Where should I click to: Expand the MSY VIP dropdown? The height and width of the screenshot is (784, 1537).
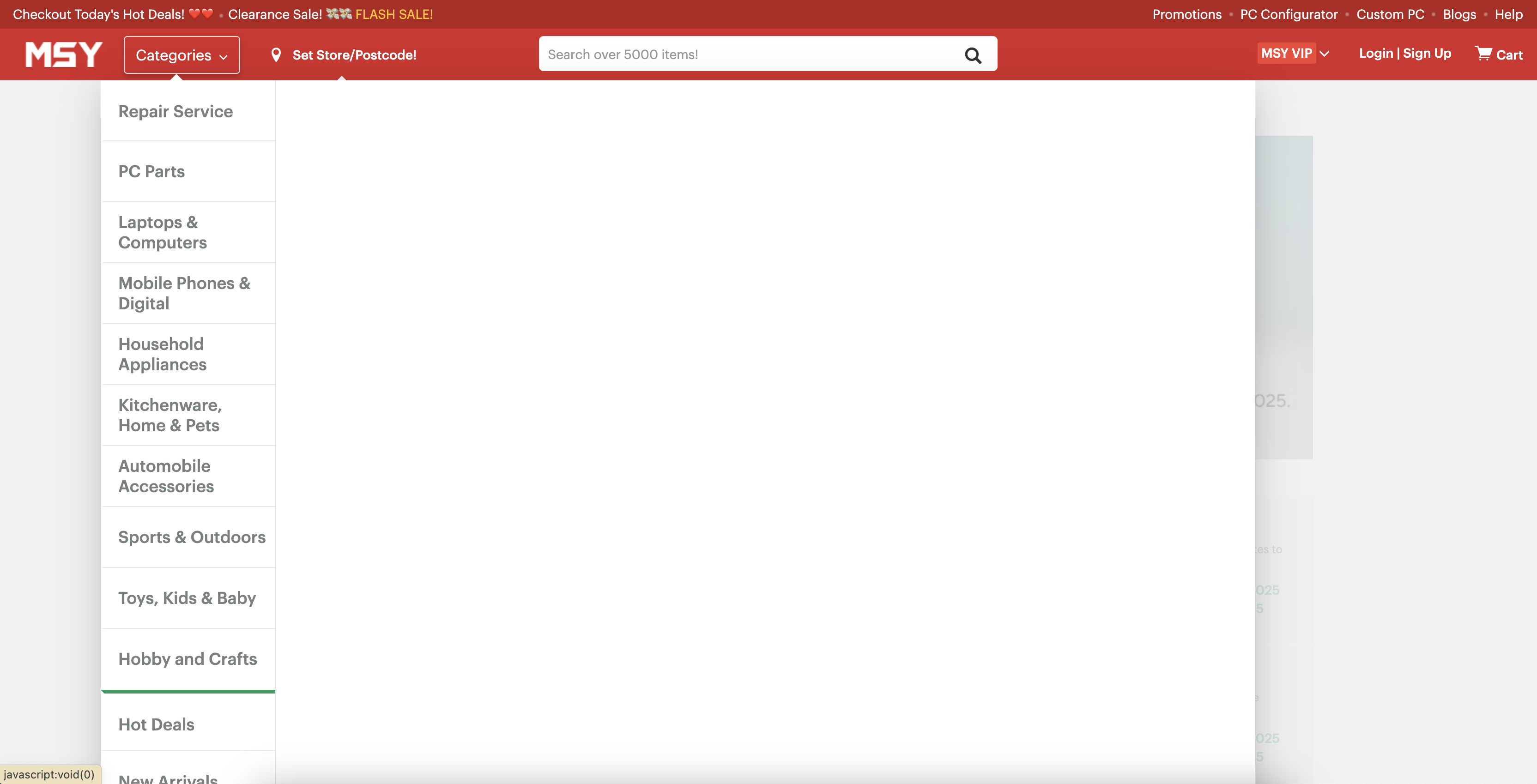[1293, 53]
